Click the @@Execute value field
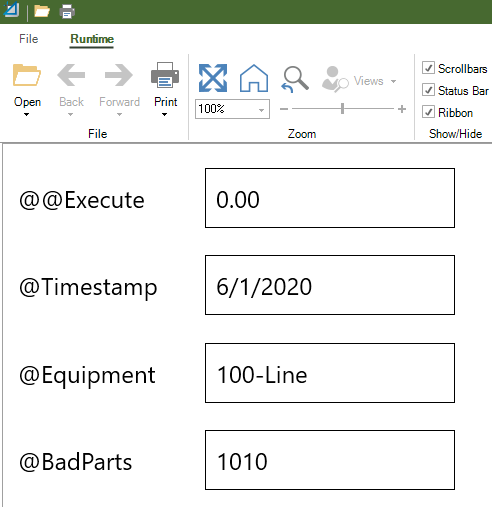 coord(330,198)
